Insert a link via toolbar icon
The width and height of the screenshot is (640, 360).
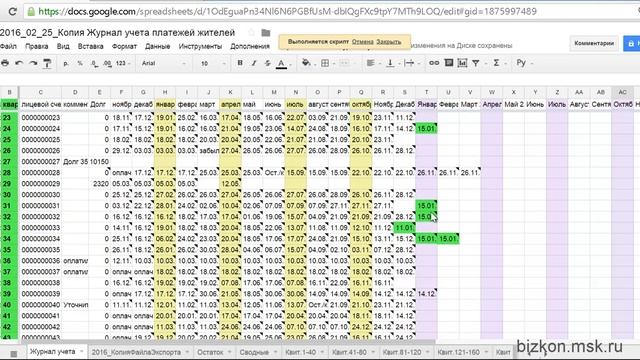pos(434,63)
